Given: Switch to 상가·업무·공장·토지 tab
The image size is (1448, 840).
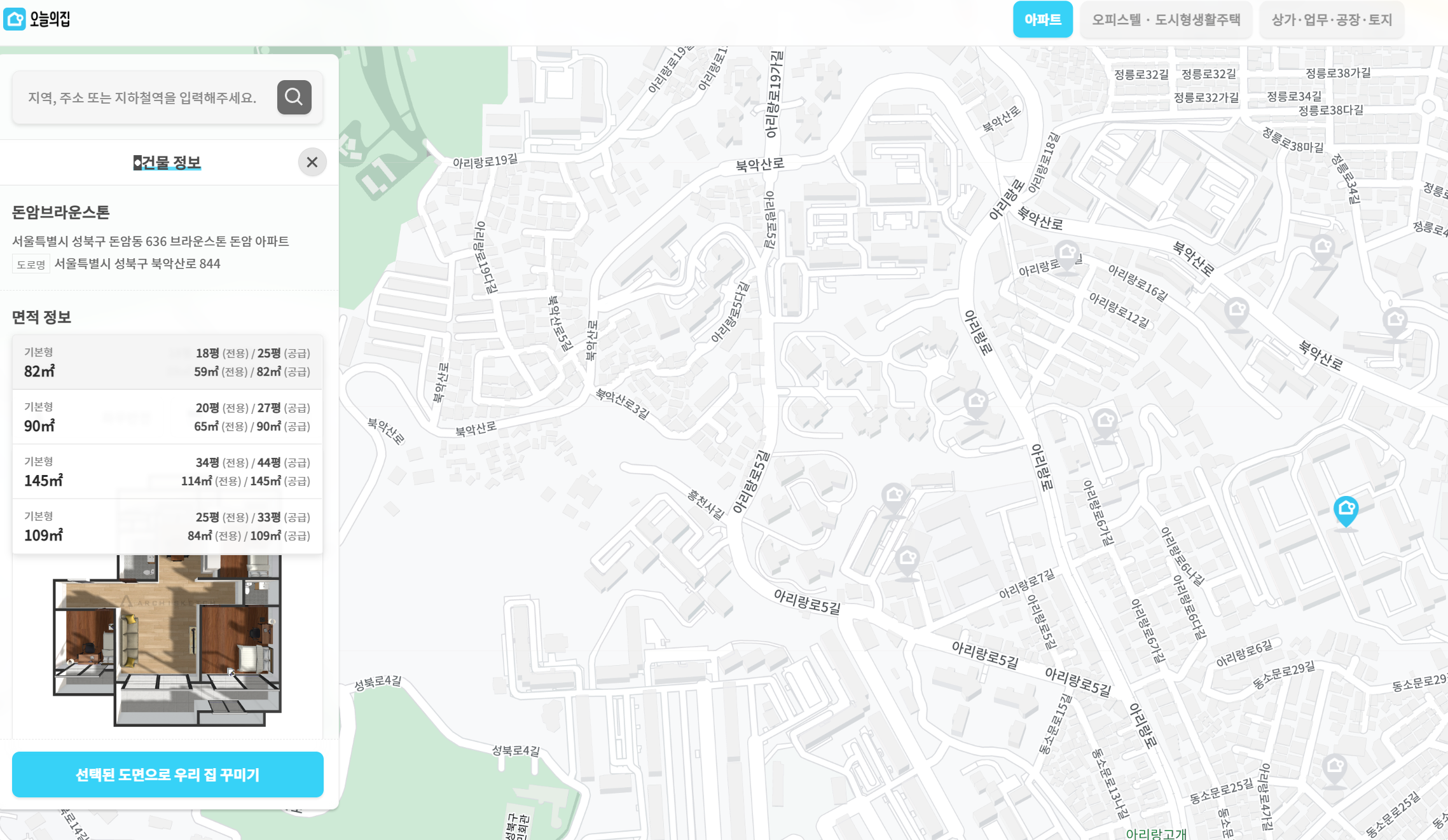Looking at the screenshot, I should (1332, 20).
